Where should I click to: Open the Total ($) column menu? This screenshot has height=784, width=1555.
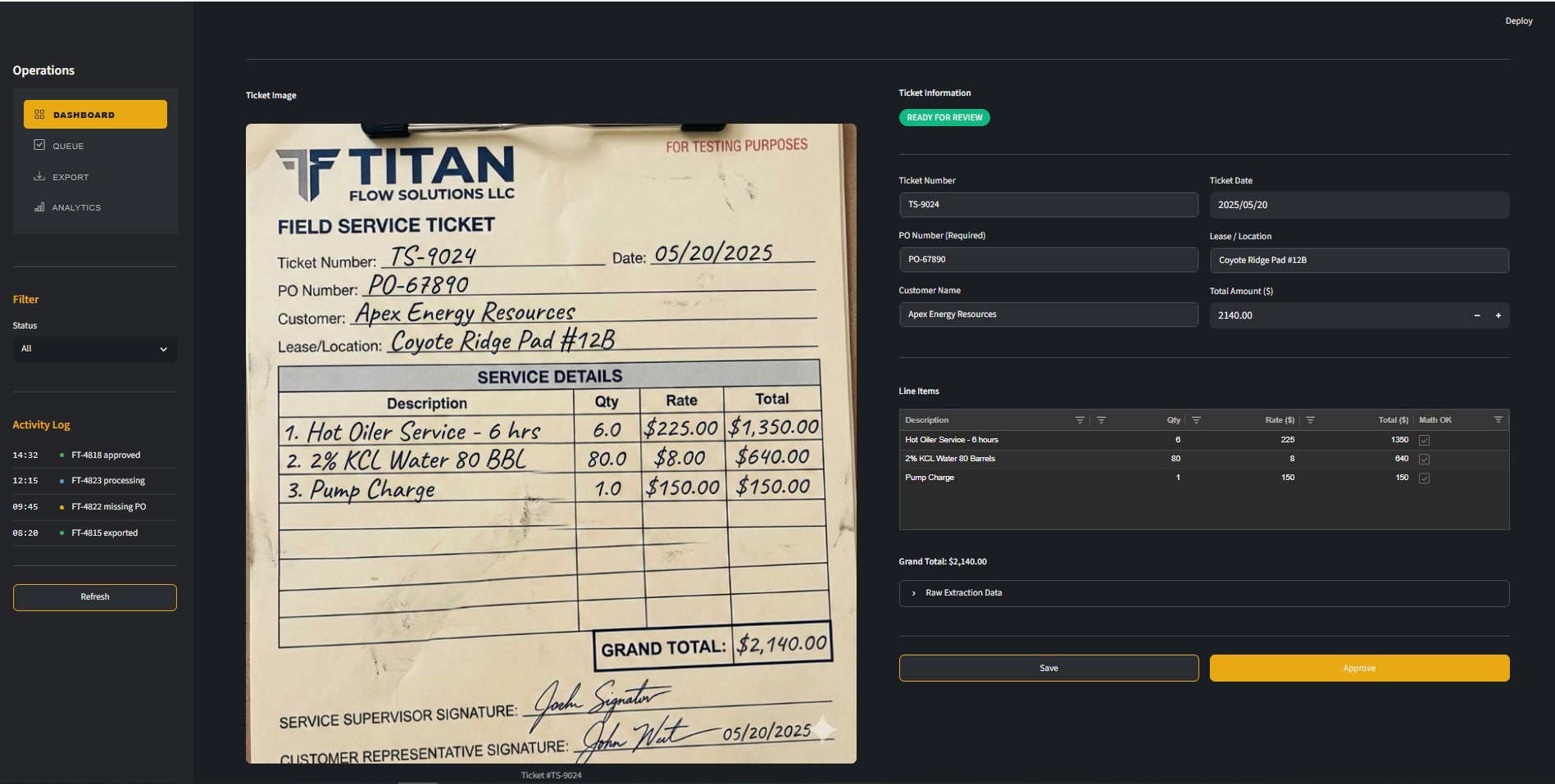coord(1310,420)
